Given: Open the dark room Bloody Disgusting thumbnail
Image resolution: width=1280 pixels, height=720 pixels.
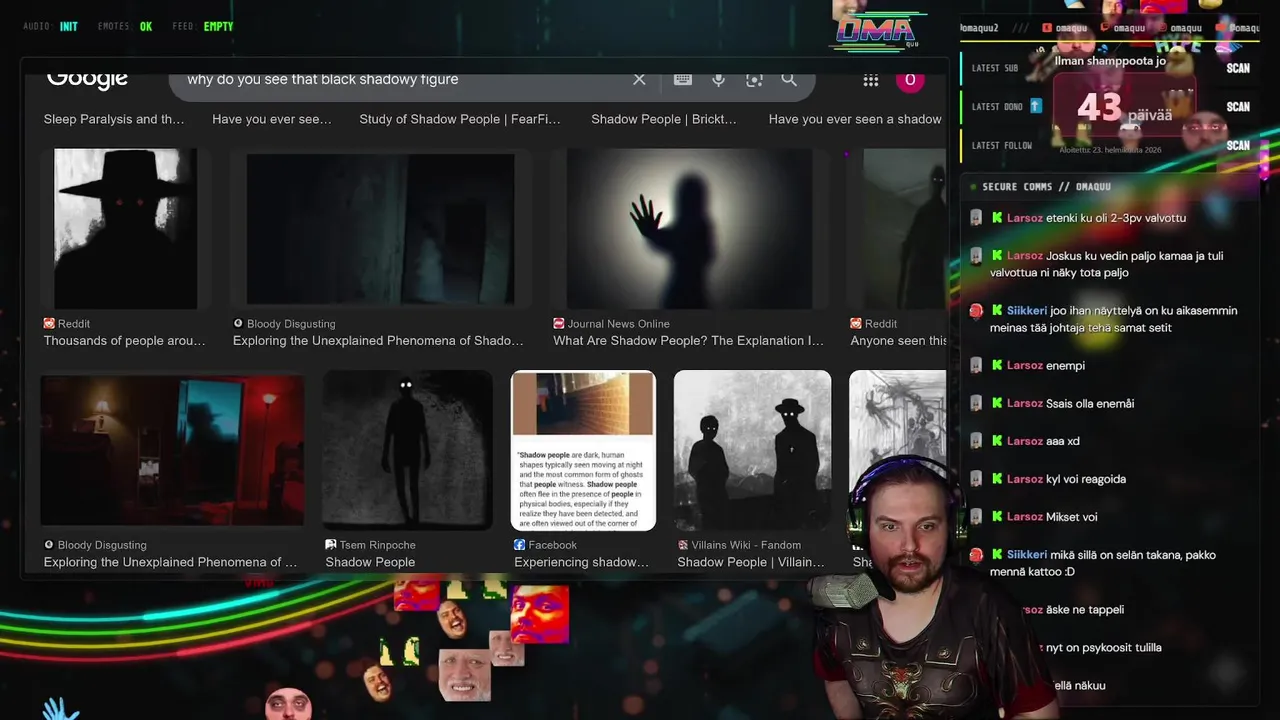Looking at the screenshot, I should pyautogui.click(x=380, y=228).
